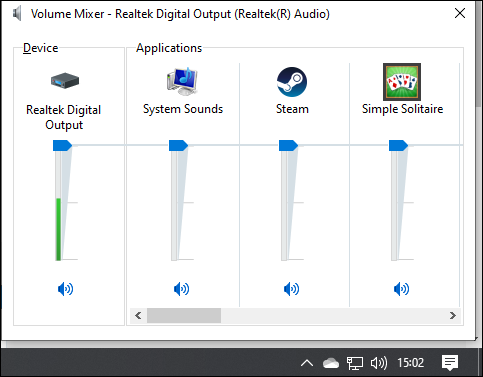Click the Simple Solitaire label
483x377 pixels.
402,109
